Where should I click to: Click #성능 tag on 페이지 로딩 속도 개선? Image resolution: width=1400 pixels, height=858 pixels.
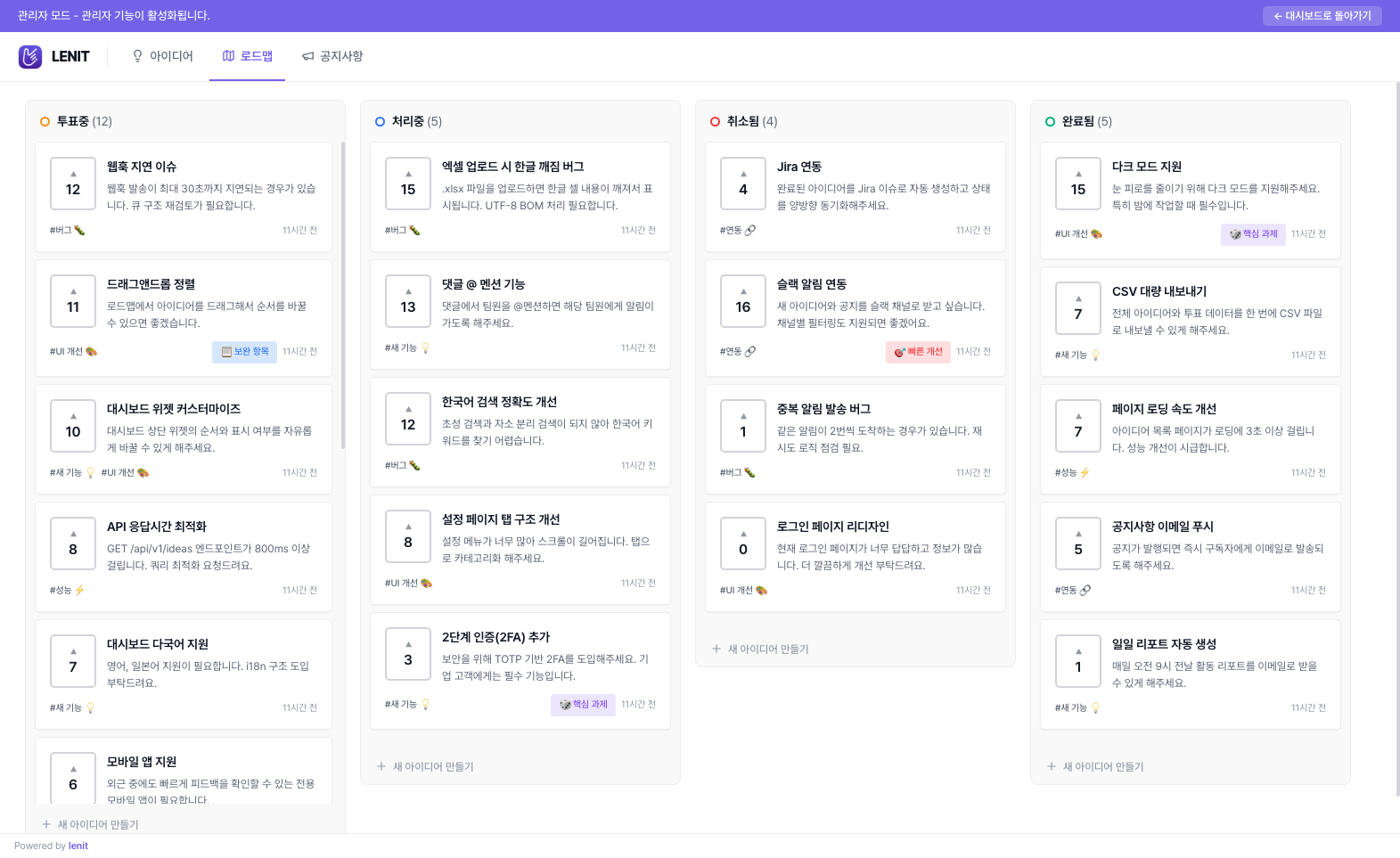[1073, 472]
